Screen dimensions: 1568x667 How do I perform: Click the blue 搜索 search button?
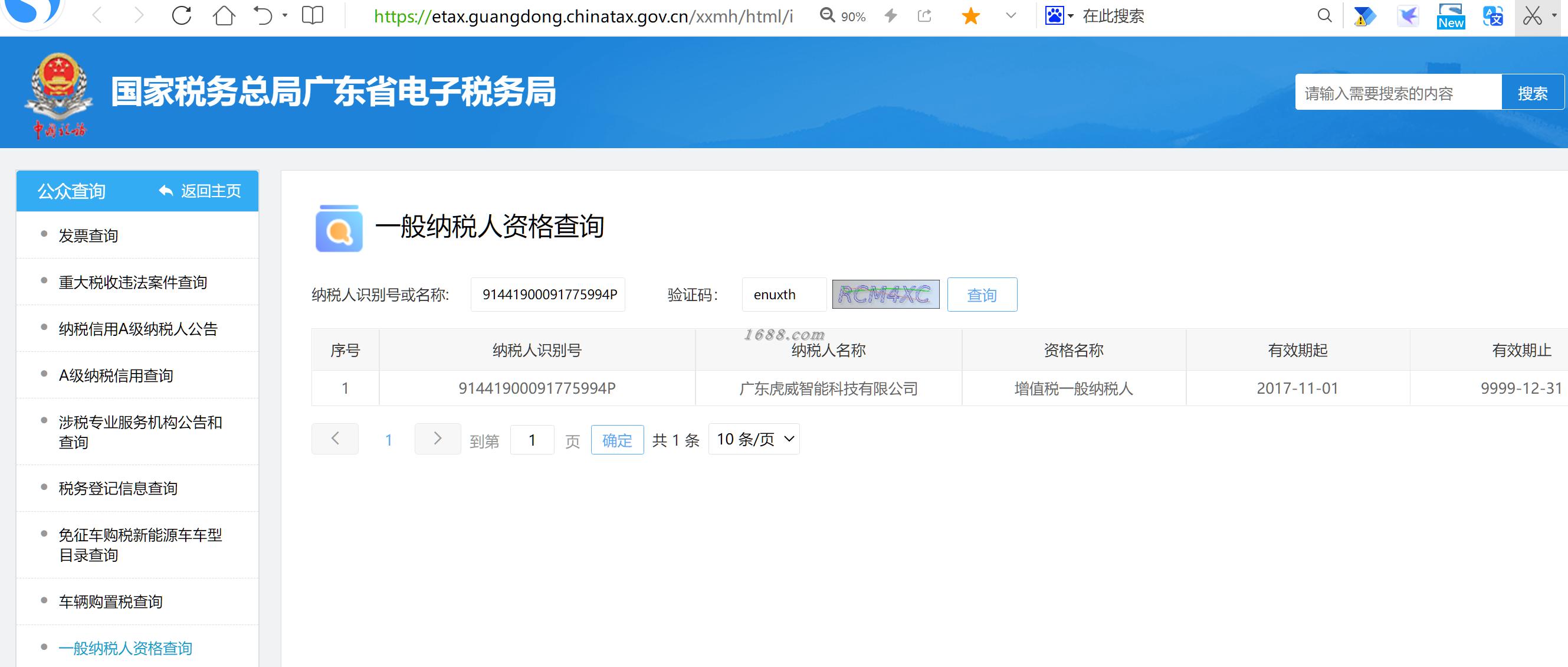pyautogui.click(x=1532, y=93)
